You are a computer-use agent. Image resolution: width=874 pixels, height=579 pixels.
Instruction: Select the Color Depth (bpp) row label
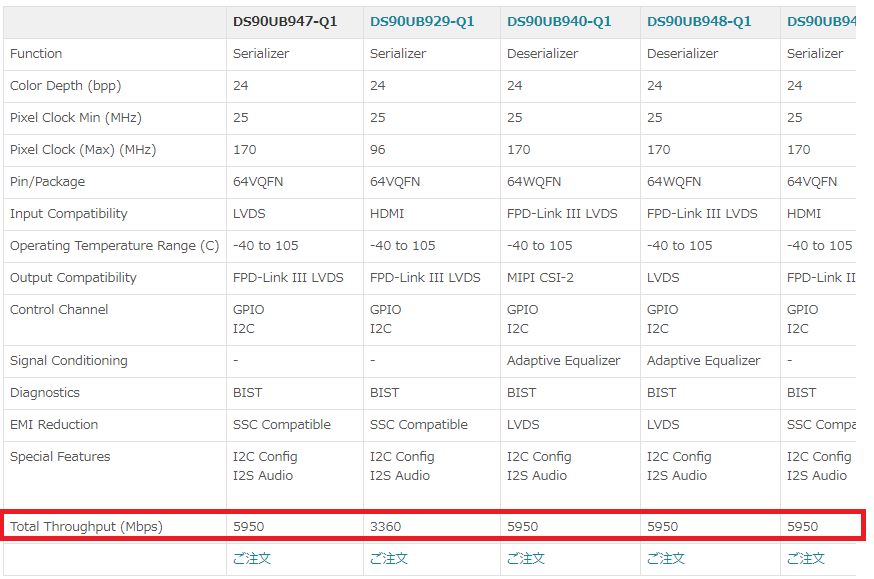click(x=66, y=86)
